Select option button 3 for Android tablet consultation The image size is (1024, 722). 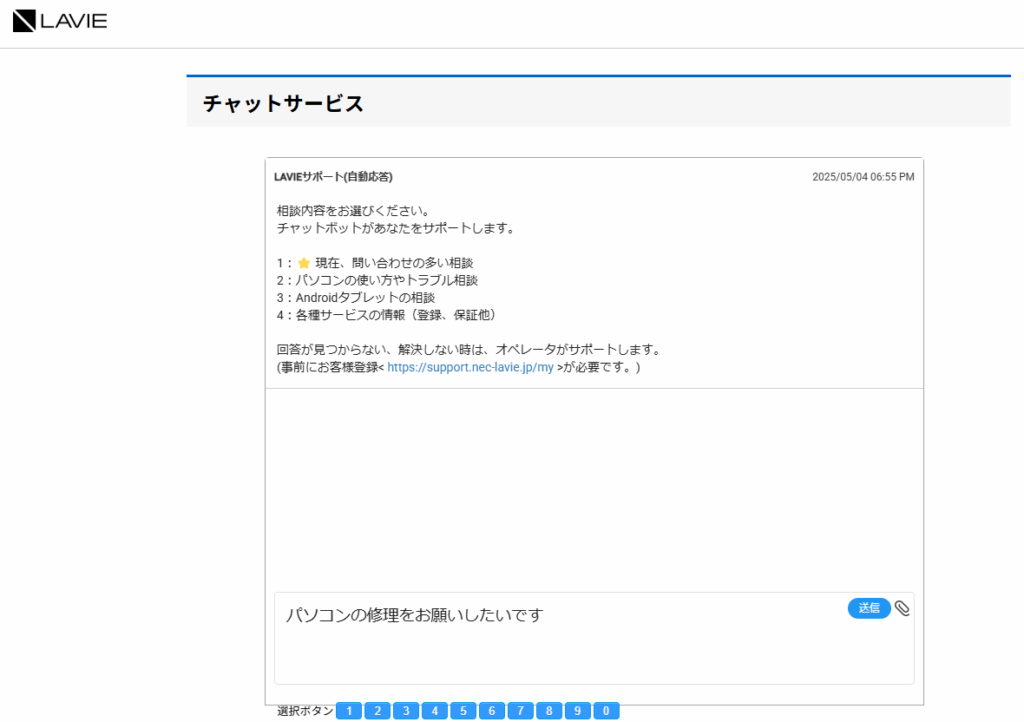pyautogui.click(x=406, y=710)
